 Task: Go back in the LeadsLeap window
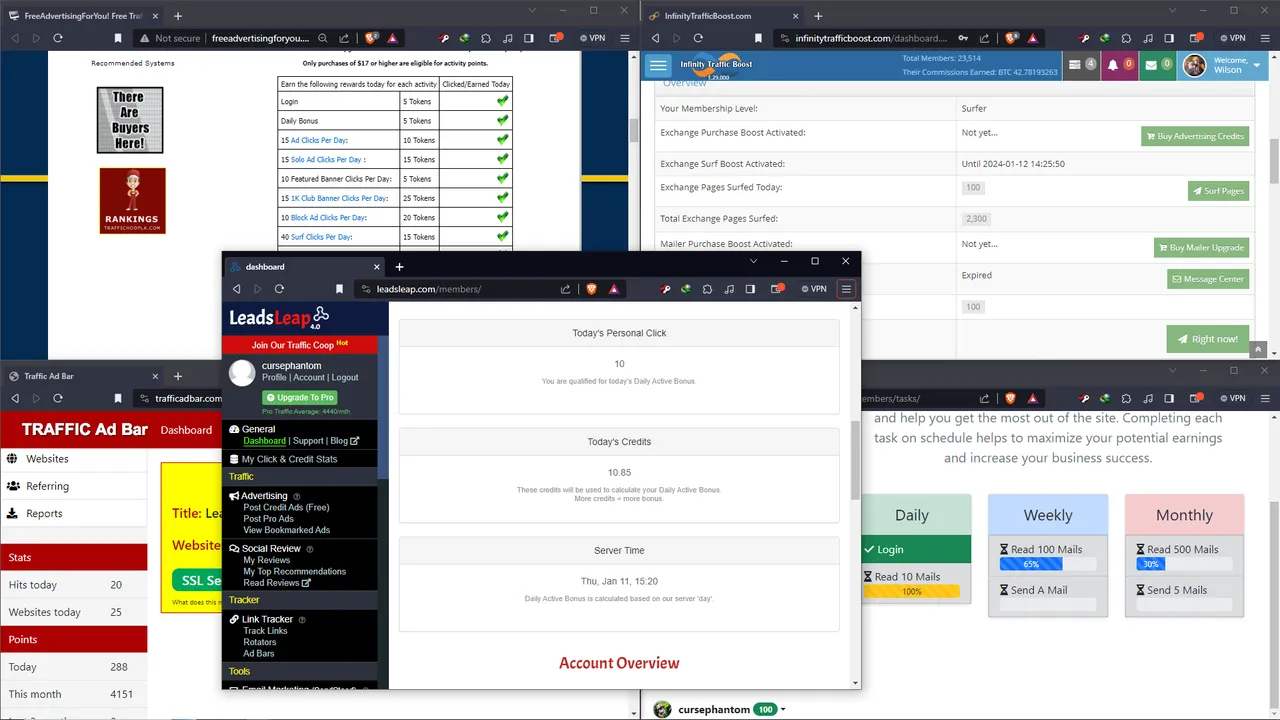click(x=236, y=289)
